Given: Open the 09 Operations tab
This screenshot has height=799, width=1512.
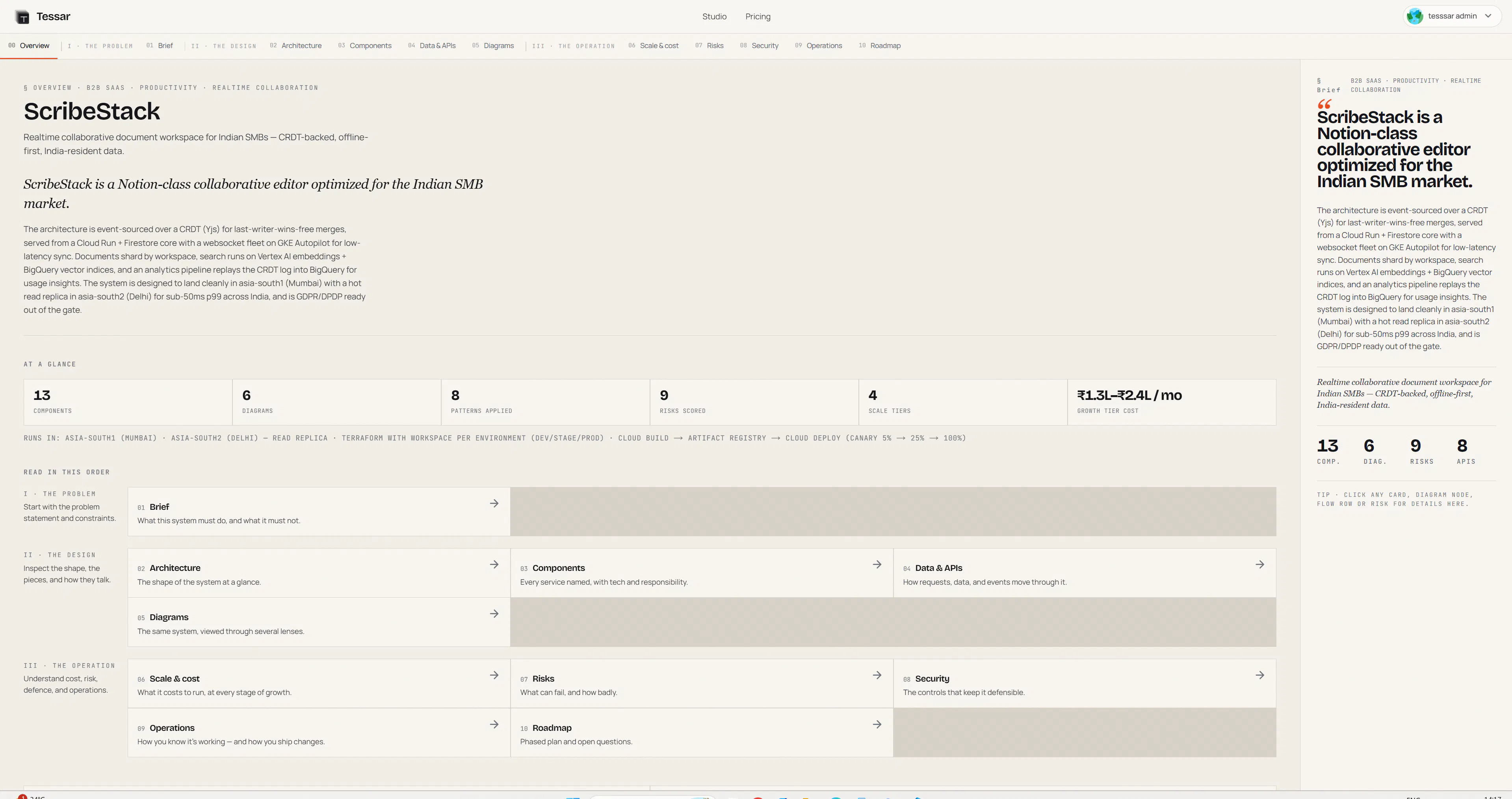Looking at the screenshot, I should (818, 46).
